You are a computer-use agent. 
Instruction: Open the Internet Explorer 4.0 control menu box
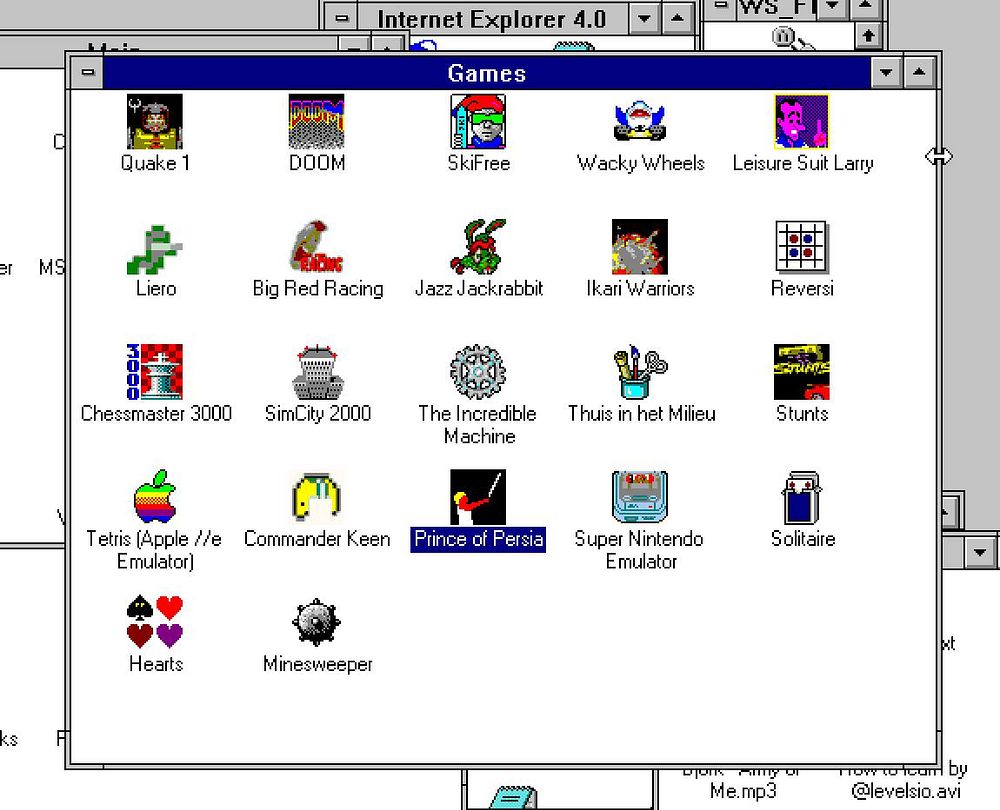coord(342,18)
